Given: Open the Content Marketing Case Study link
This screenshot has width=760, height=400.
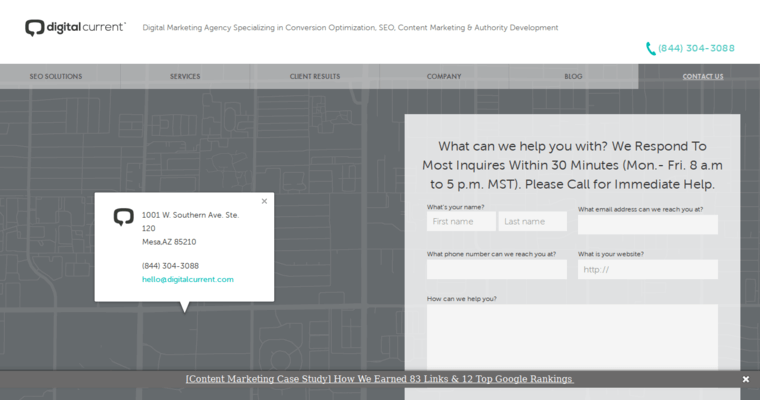Looking at the screenshot, I should point(379,379).
